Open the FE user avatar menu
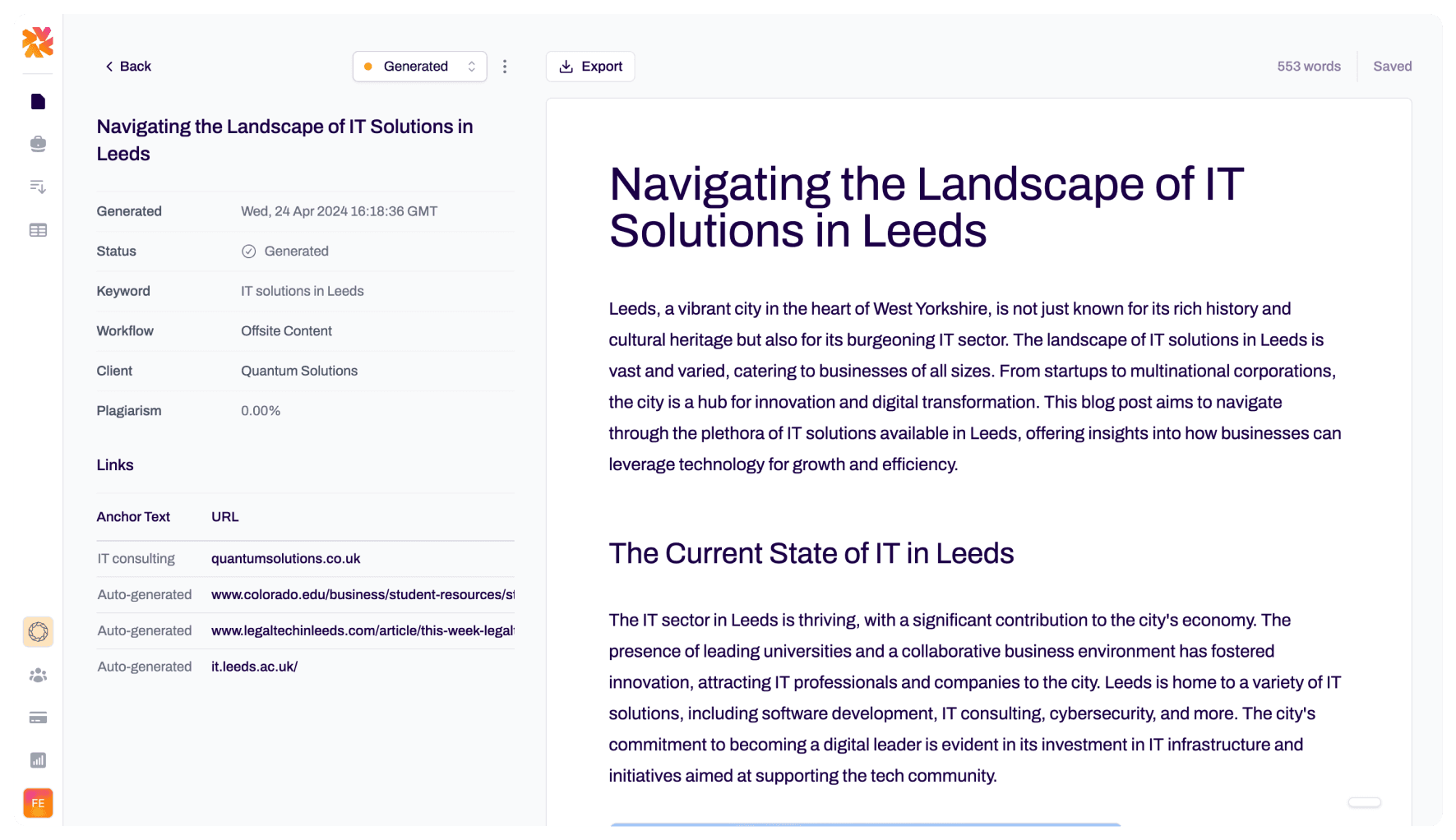The image size is (1456, 840). click(38, 803)
